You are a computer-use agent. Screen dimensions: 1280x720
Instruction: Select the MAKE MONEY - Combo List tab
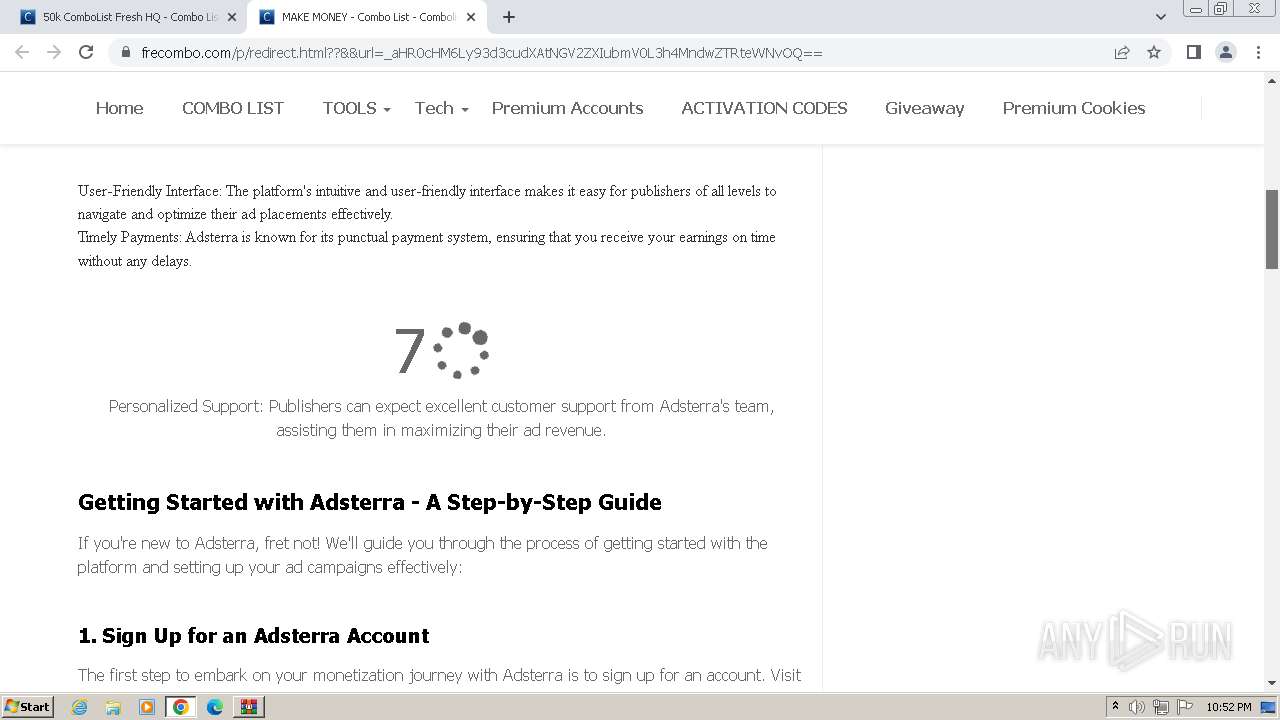point(366,17)
